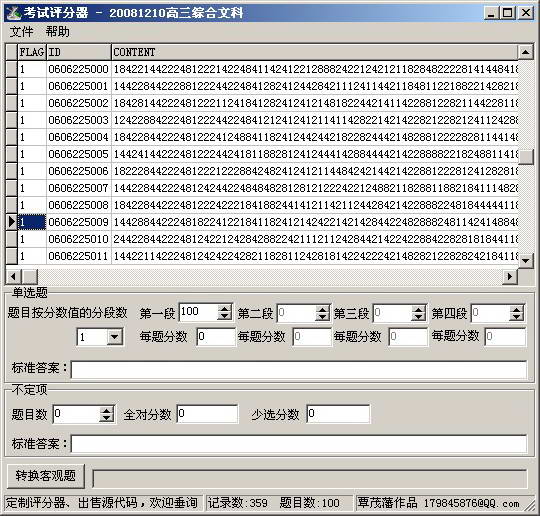This screenshot has width=540, height=516.
Task: Click the 每题分数 field under 第二段
Action: coord(312,337)
